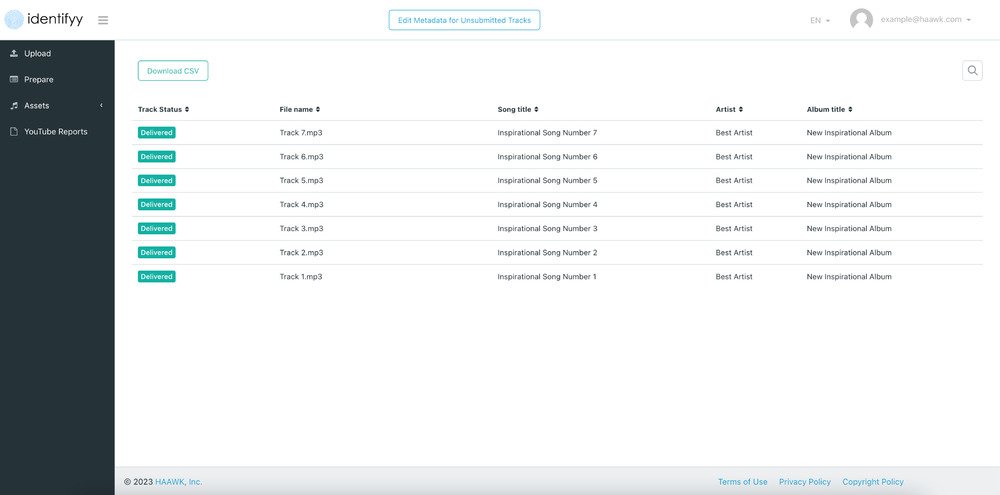Click Delivered badge for Track 4.mp3
The height and width of the screenshot is (495, 1000).
[156, 205]
